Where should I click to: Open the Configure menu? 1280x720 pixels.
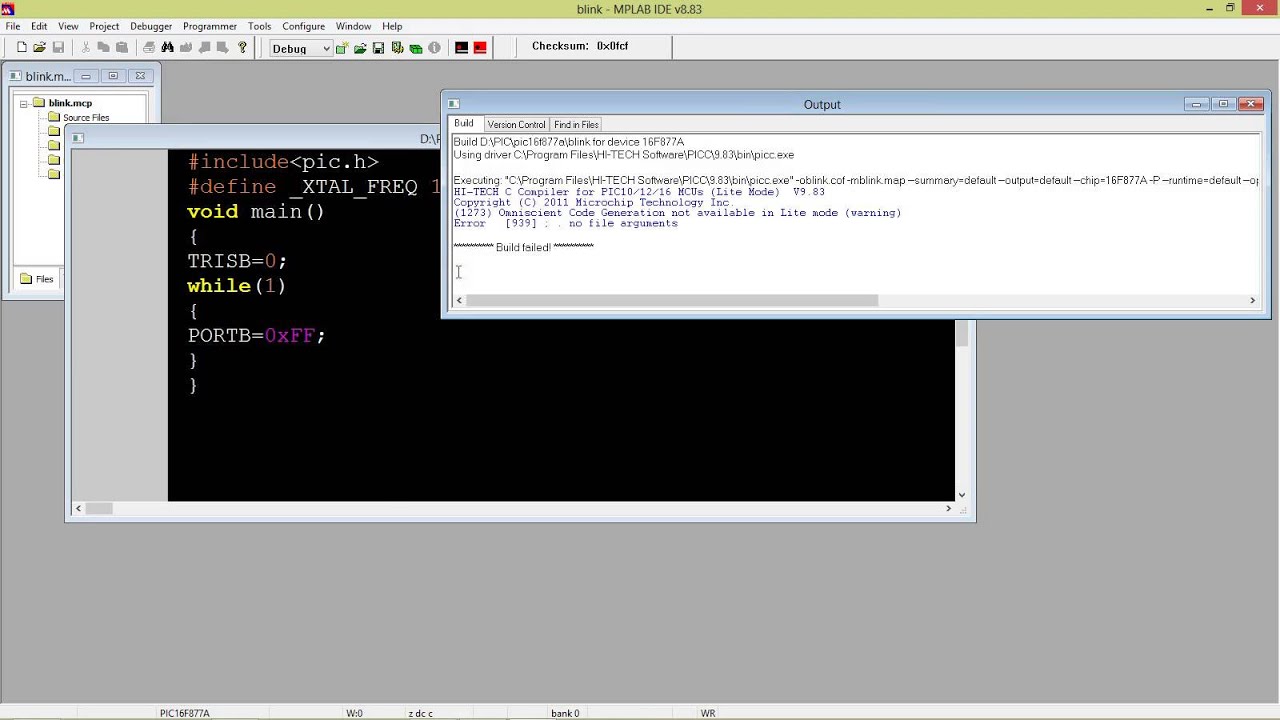303,26
